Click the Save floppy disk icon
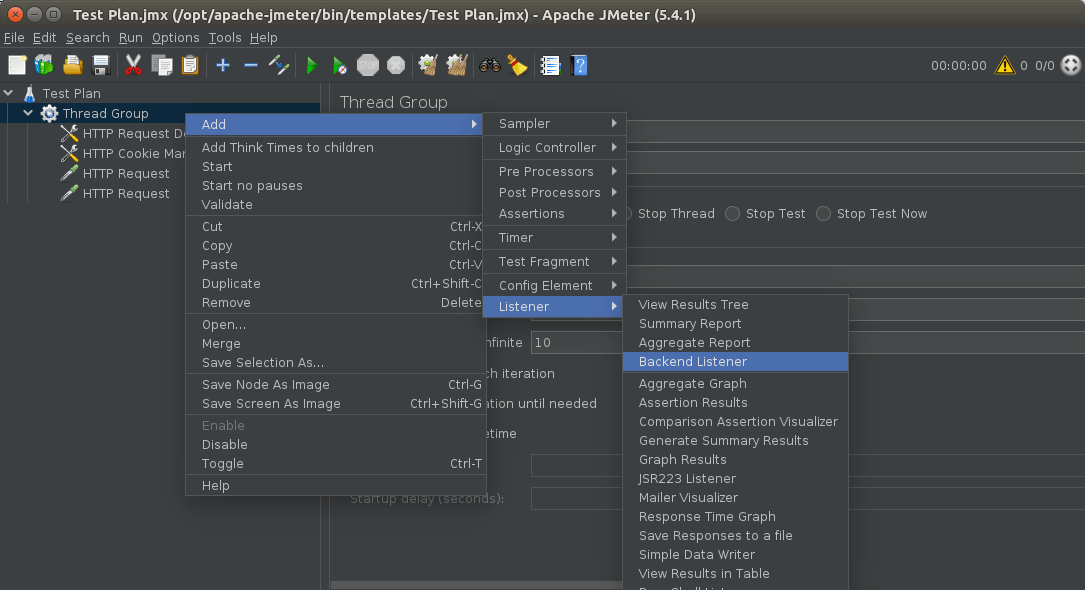The width and height of the screenshot is (1085, 590). (101, 65)
